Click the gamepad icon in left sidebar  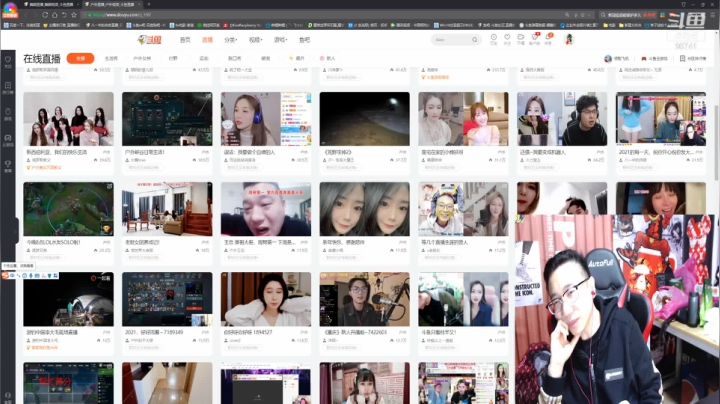click(x=8, y=140)
